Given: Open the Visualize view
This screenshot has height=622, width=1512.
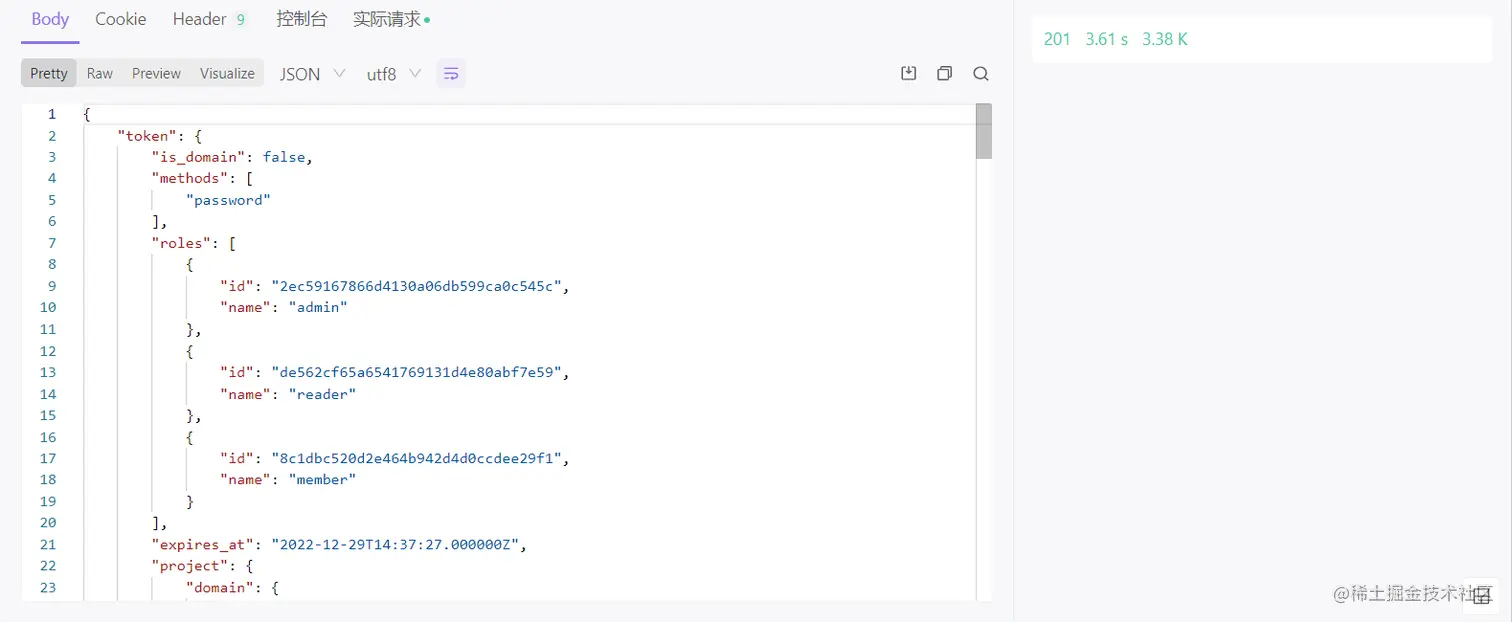Looking at the screenshot, I should [227, 72].
